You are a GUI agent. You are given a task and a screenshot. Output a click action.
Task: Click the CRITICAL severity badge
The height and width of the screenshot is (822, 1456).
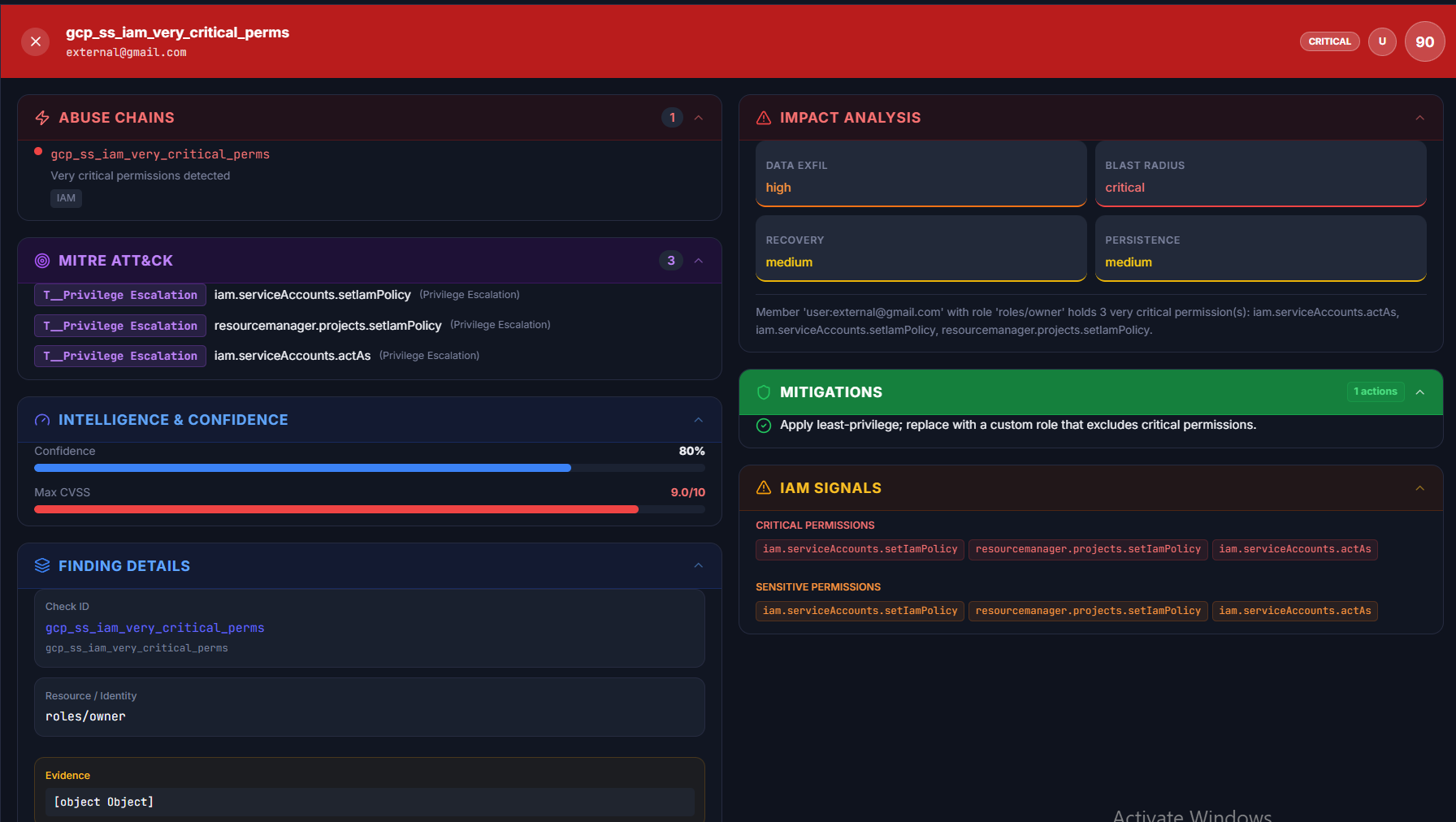(x=1329, y=41)
